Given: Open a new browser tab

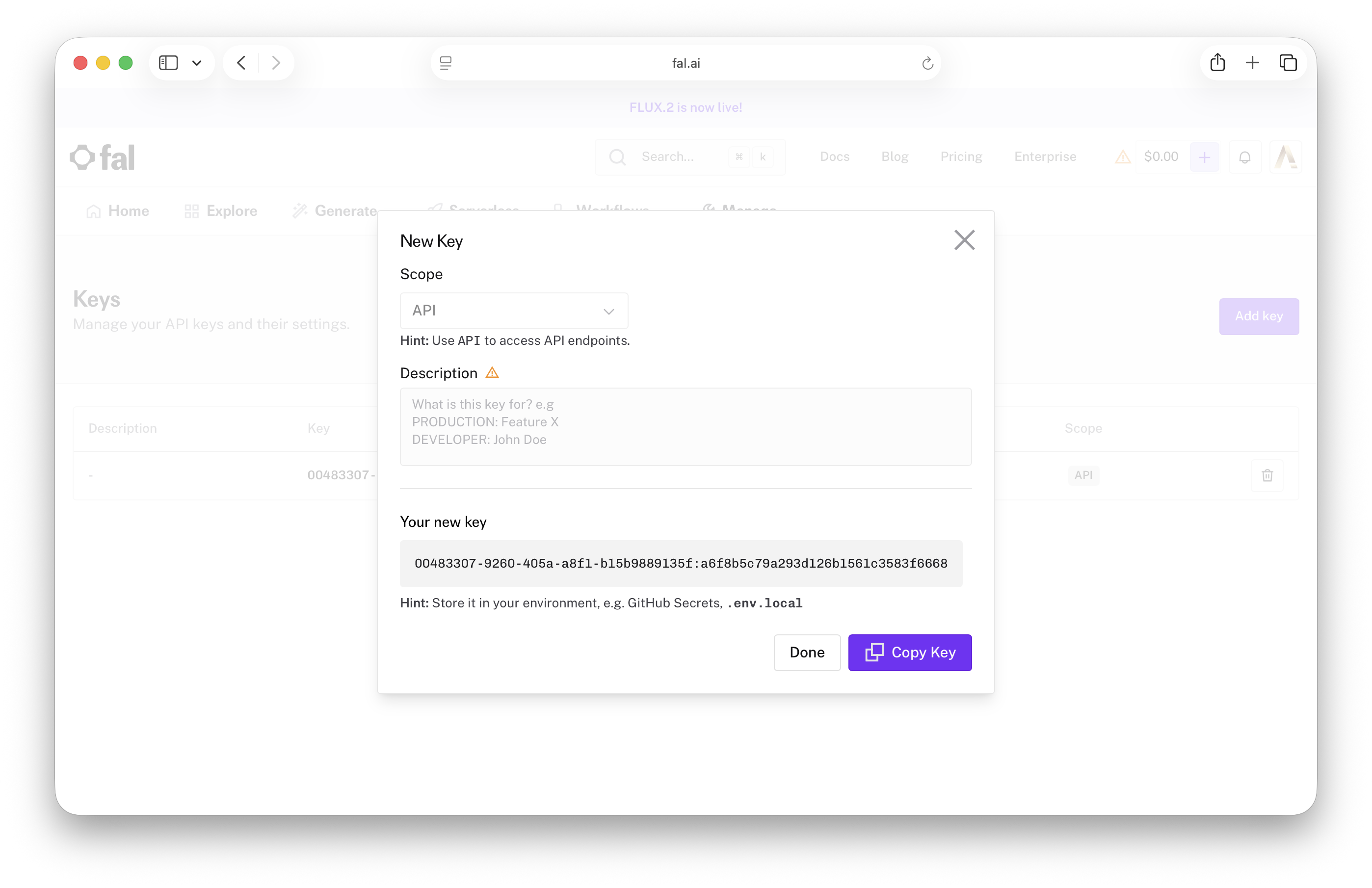Looking at the screenshot, I should (1251, 63).
